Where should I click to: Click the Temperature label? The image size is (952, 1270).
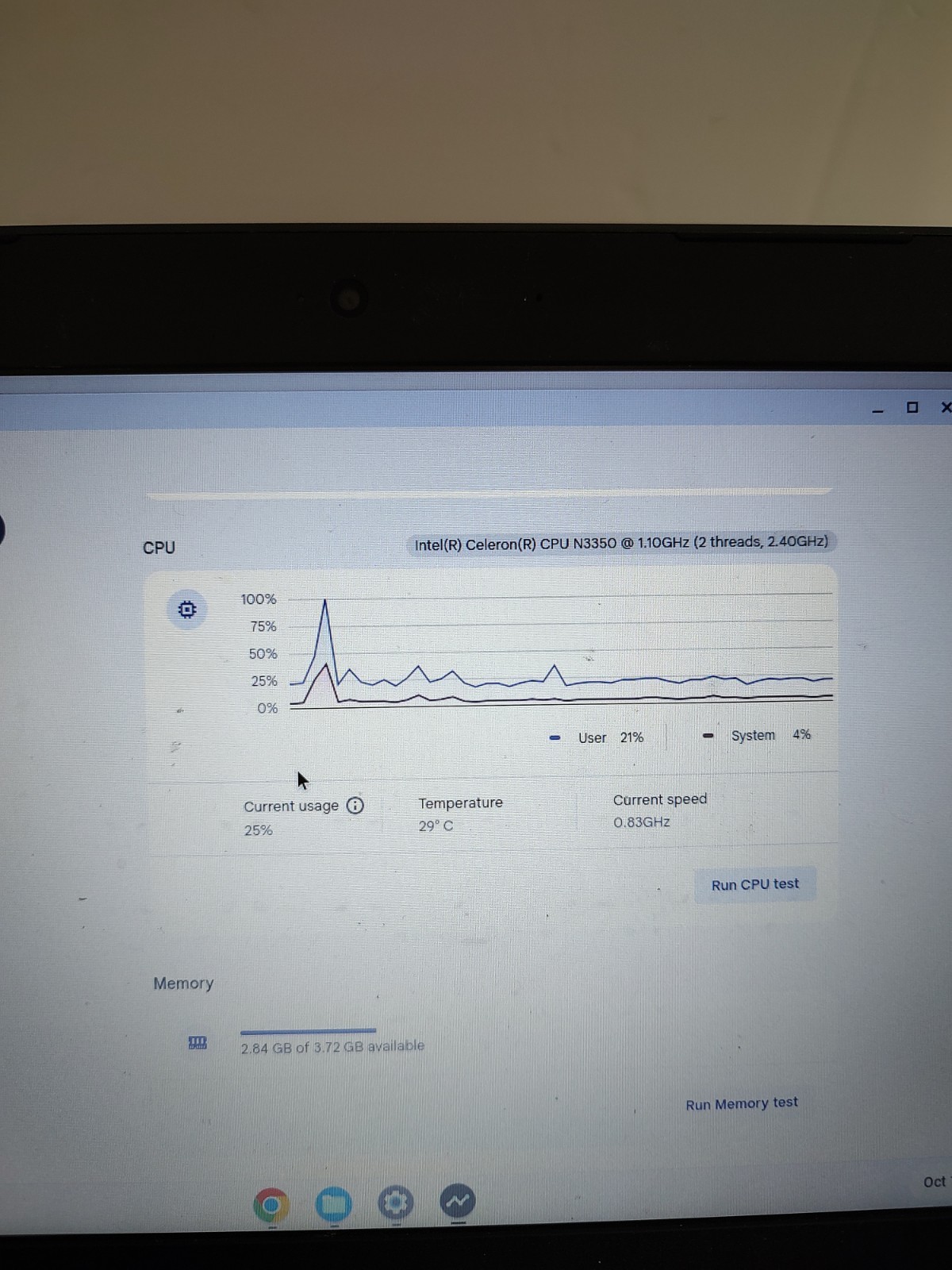(461, 803)
